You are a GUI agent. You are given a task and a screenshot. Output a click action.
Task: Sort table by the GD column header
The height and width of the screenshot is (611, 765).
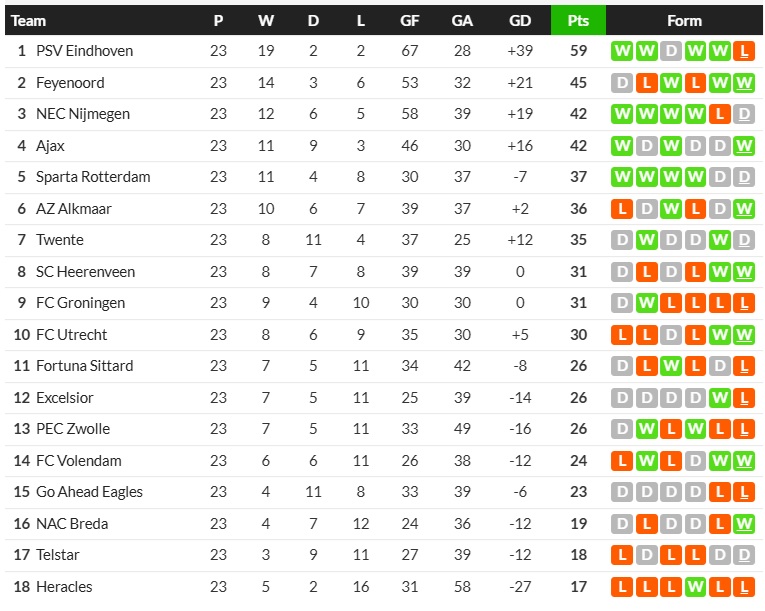pyautogui.click(x=520, y=20)
